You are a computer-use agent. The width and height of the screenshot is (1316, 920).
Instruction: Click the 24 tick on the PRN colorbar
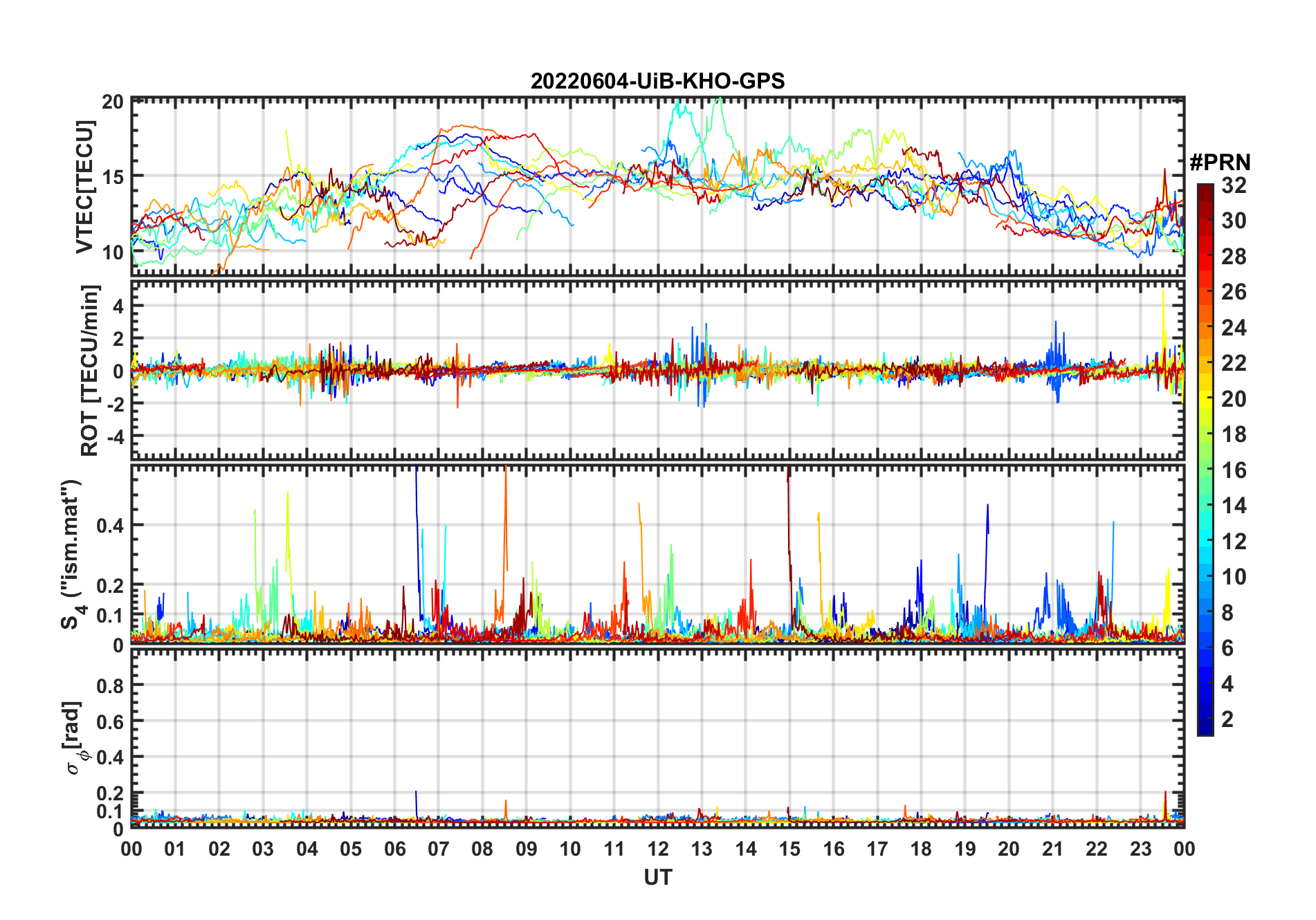1234,328
